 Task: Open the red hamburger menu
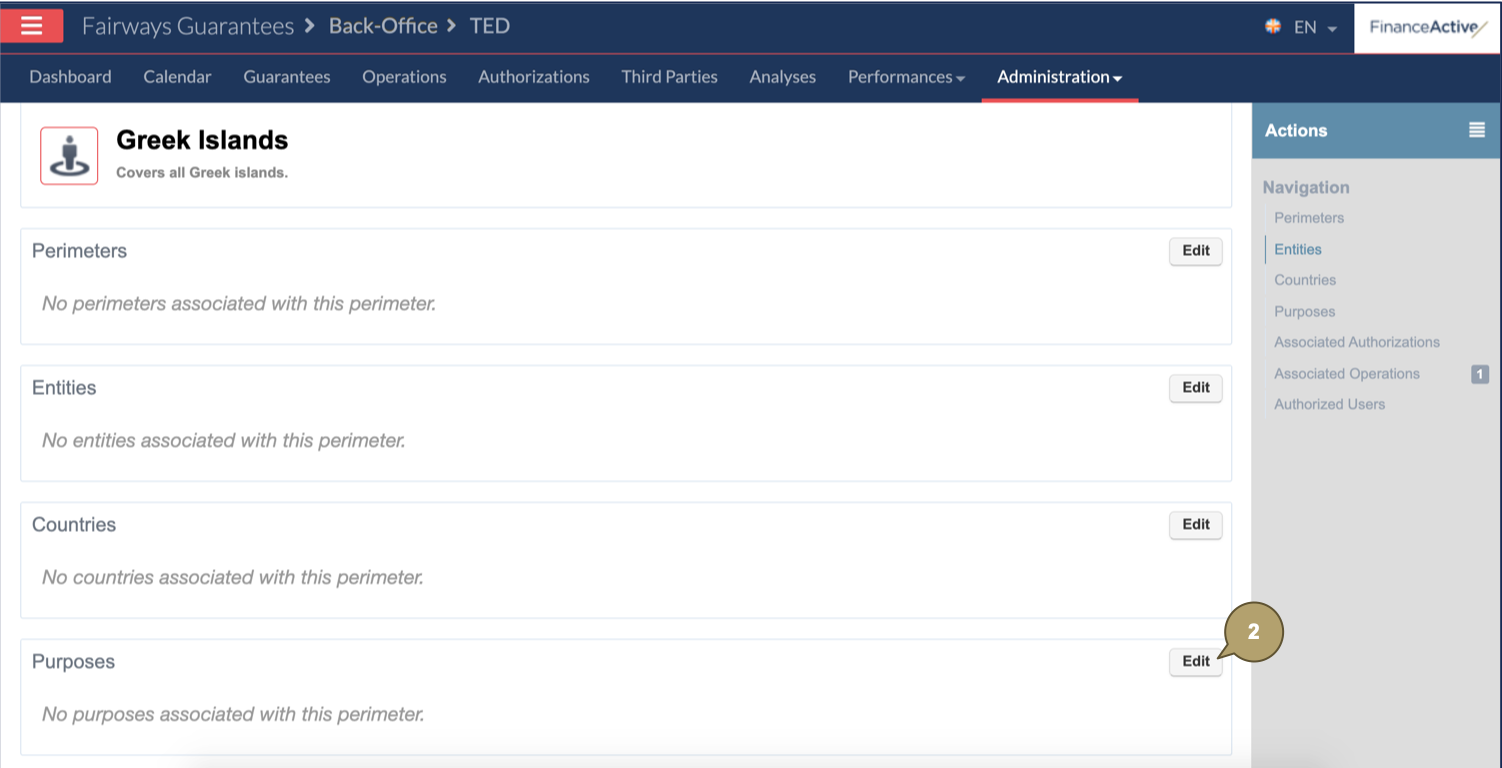click(32, 26)
